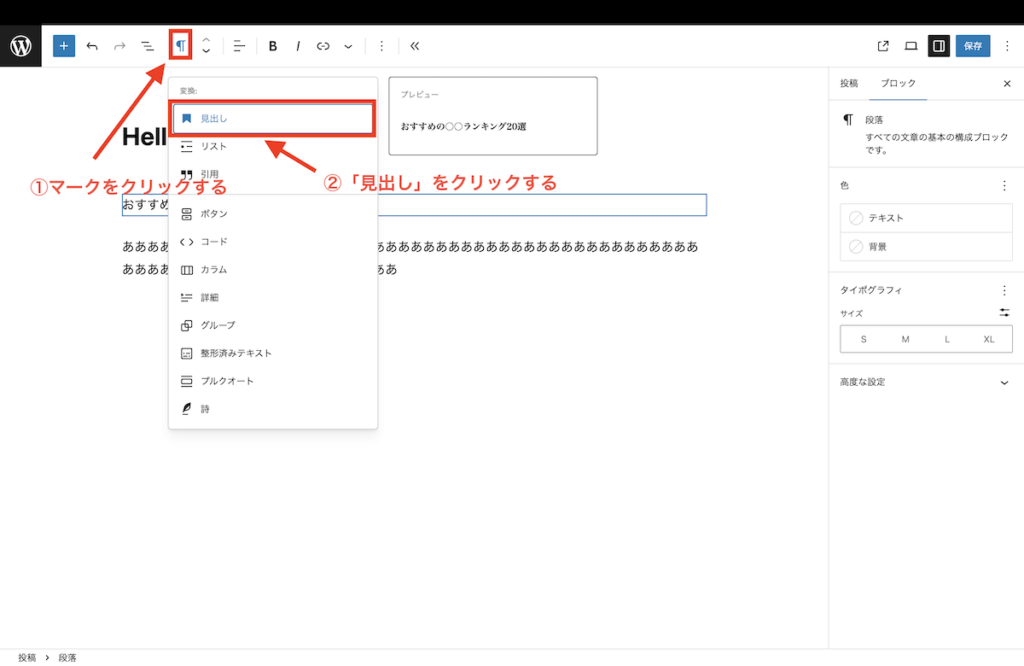
Task: Undo the last change
Action: (x=91, y=45)
